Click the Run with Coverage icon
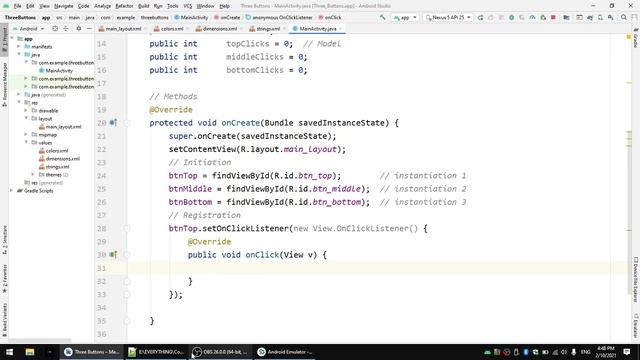 [x=522, y=18]
